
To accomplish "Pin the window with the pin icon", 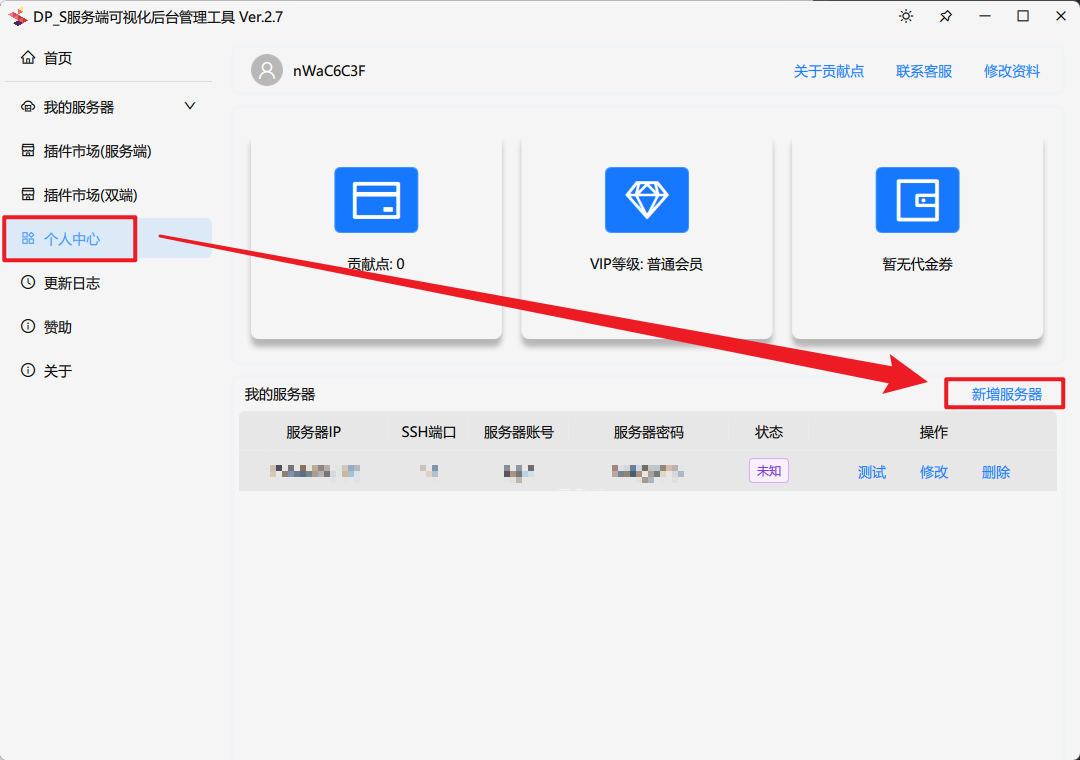I will (x=945, y=16).
